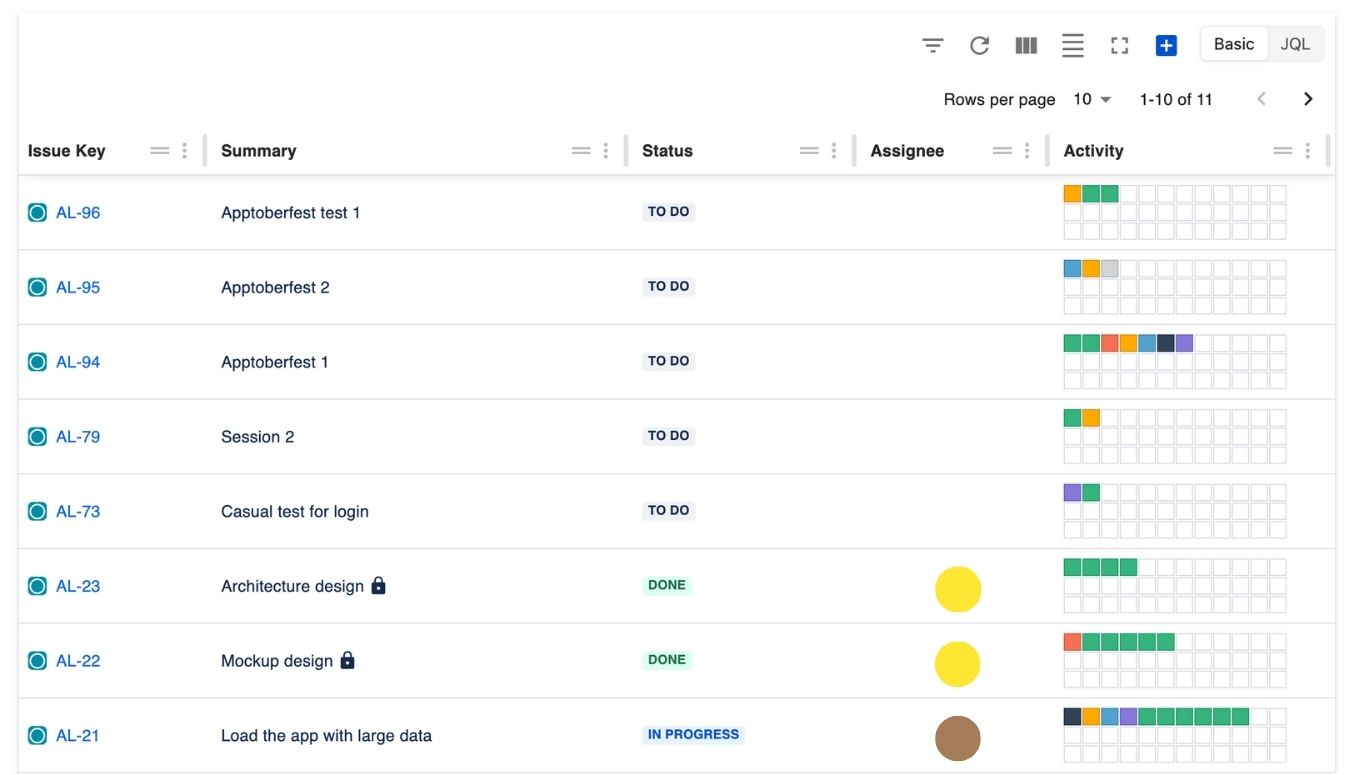The image size is (1350, 775).
Task: Open Summary column options menu
Action: pos(606,151)
